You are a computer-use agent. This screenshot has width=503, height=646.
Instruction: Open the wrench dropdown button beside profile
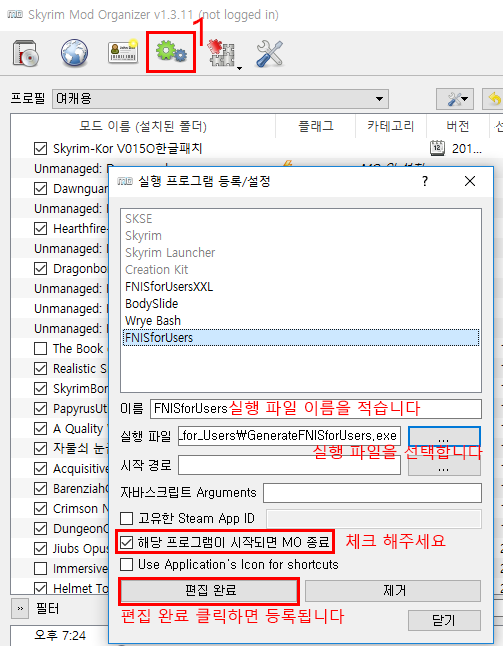coord(455,99)
